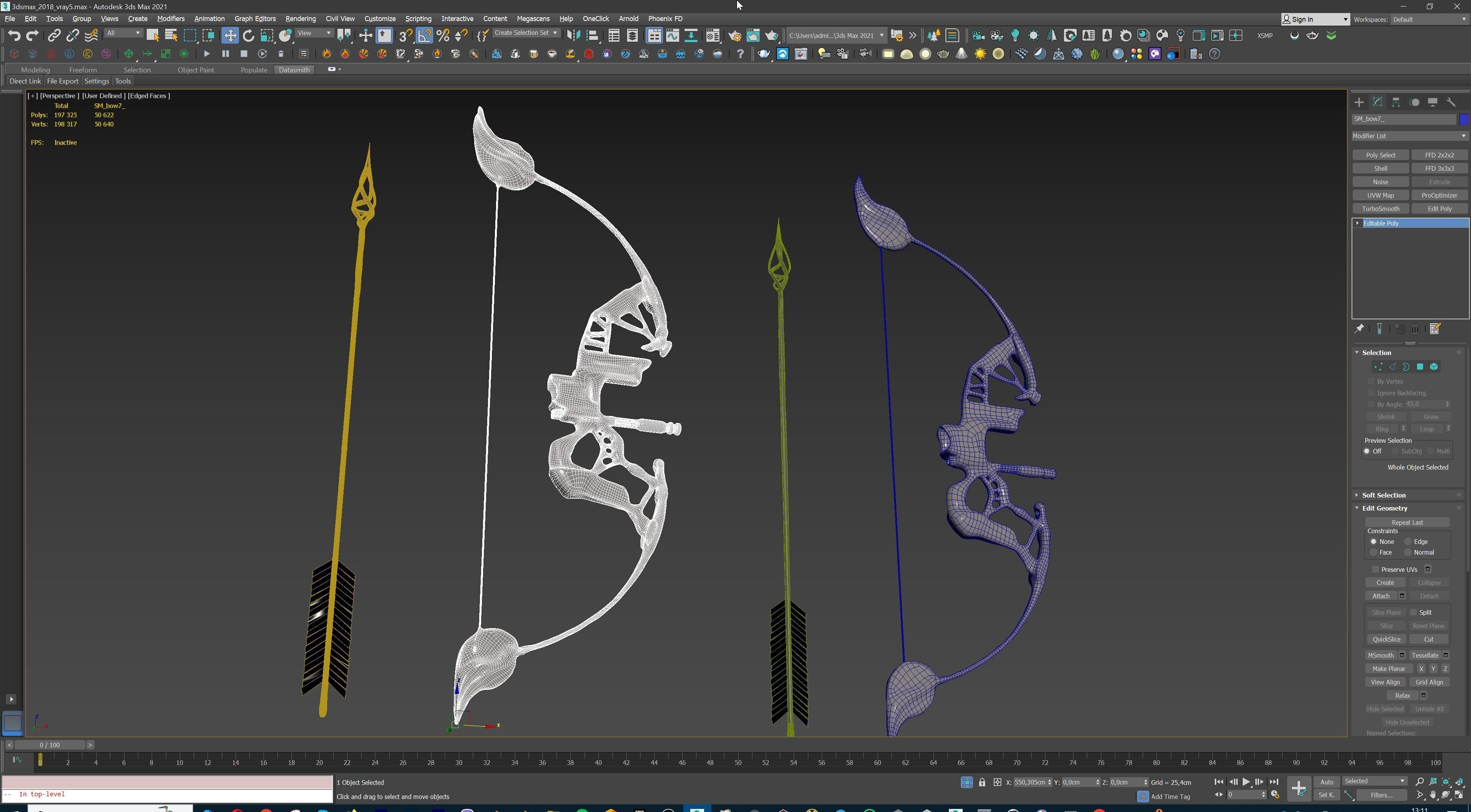Activate Polygon sub-object selection level
This screenshot has width=1471, height=812.
point(1420,367)
